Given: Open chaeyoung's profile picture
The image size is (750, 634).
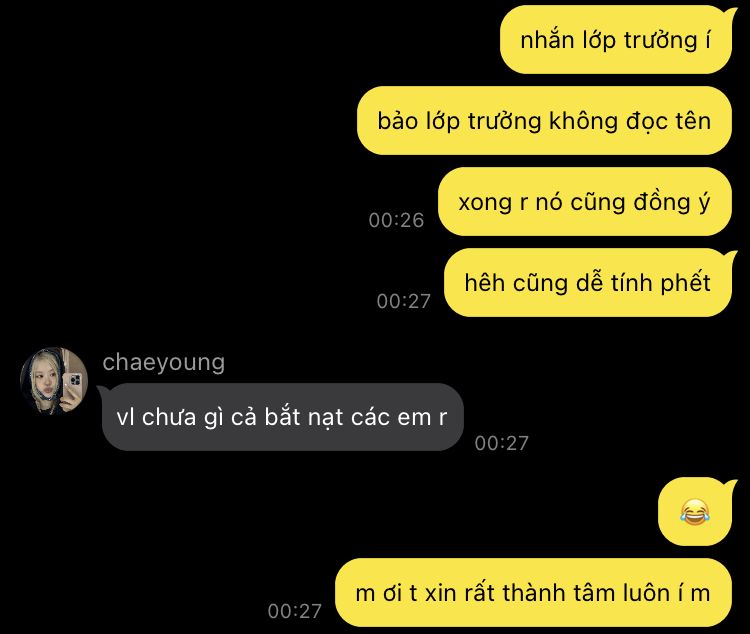Looking at the screenshot, I should pyautogui.click(x=54, y=381).
